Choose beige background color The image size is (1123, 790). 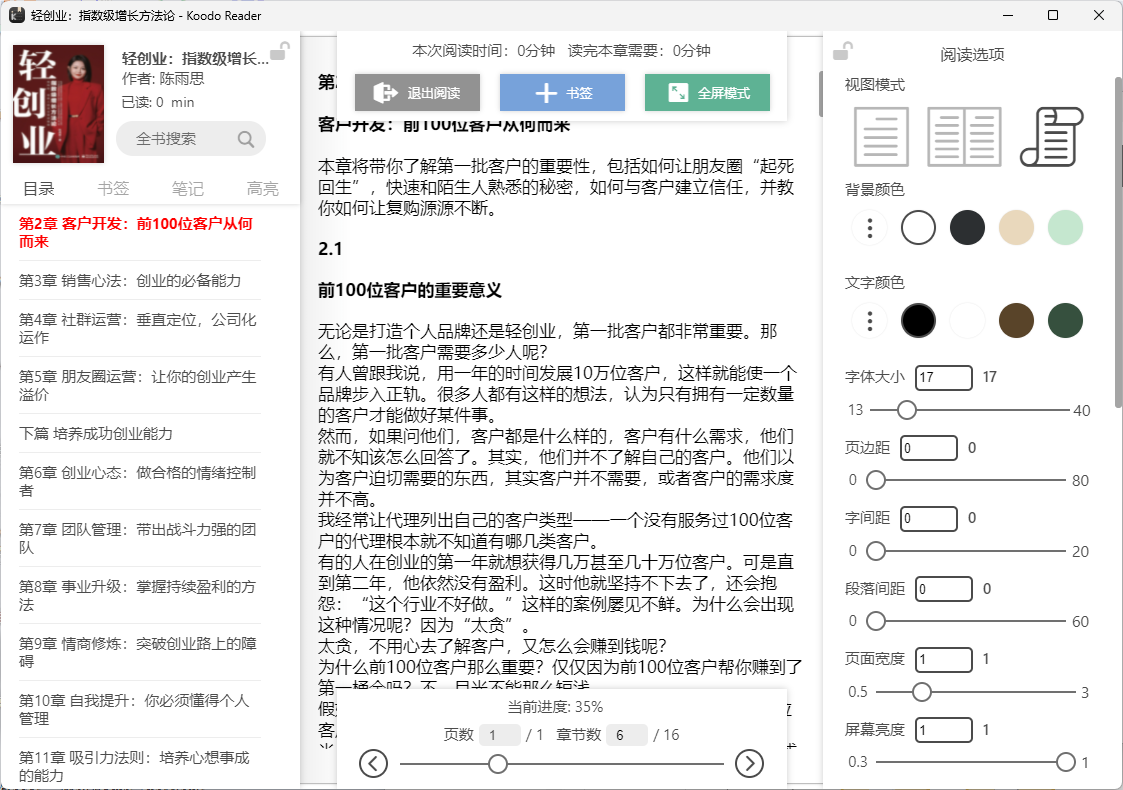coord(1016,228)
